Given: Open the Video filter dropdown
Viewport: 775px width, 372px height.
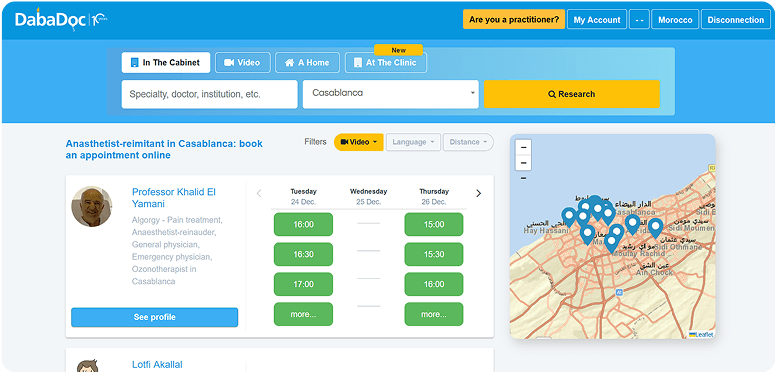Looking at the screenshot, I should (x=359, y=142).
